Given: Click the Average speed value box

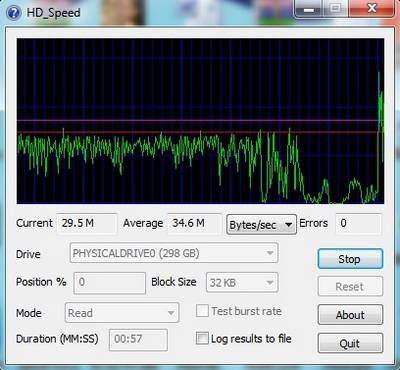Looking at the screenshot, I should click(194, 223).
